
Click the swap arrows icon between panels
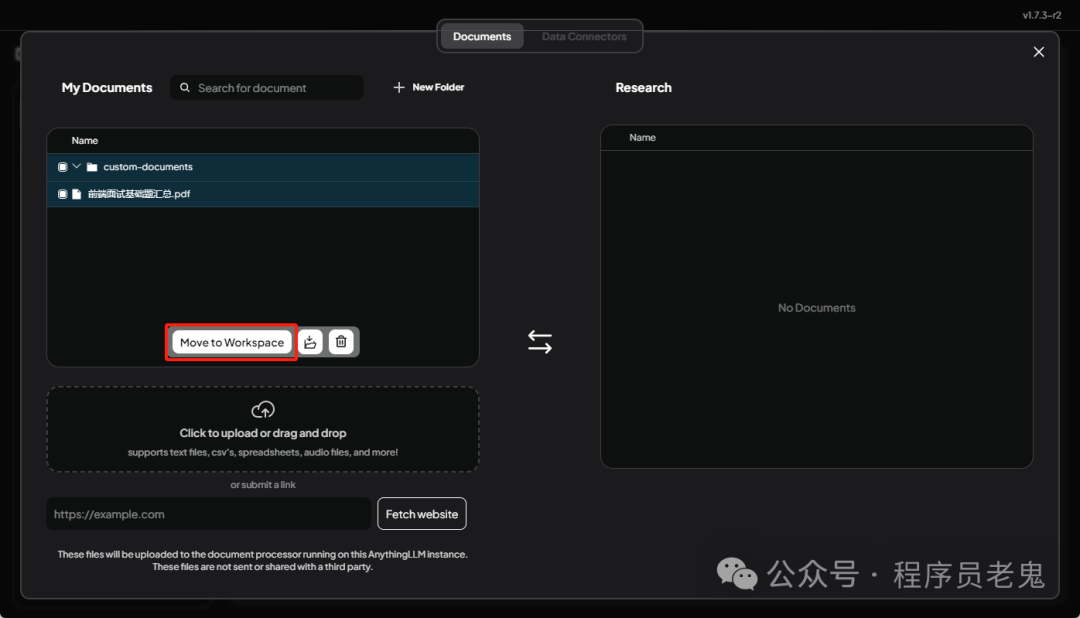pos(540,342)
